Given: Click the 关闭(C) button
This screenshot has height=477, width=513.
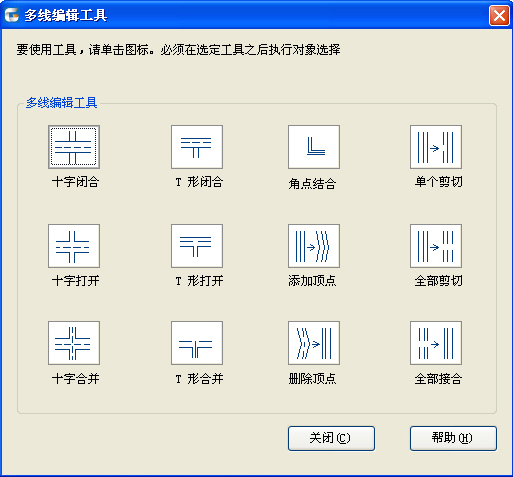Looking at the screenshot, I should tap(331, 438).
